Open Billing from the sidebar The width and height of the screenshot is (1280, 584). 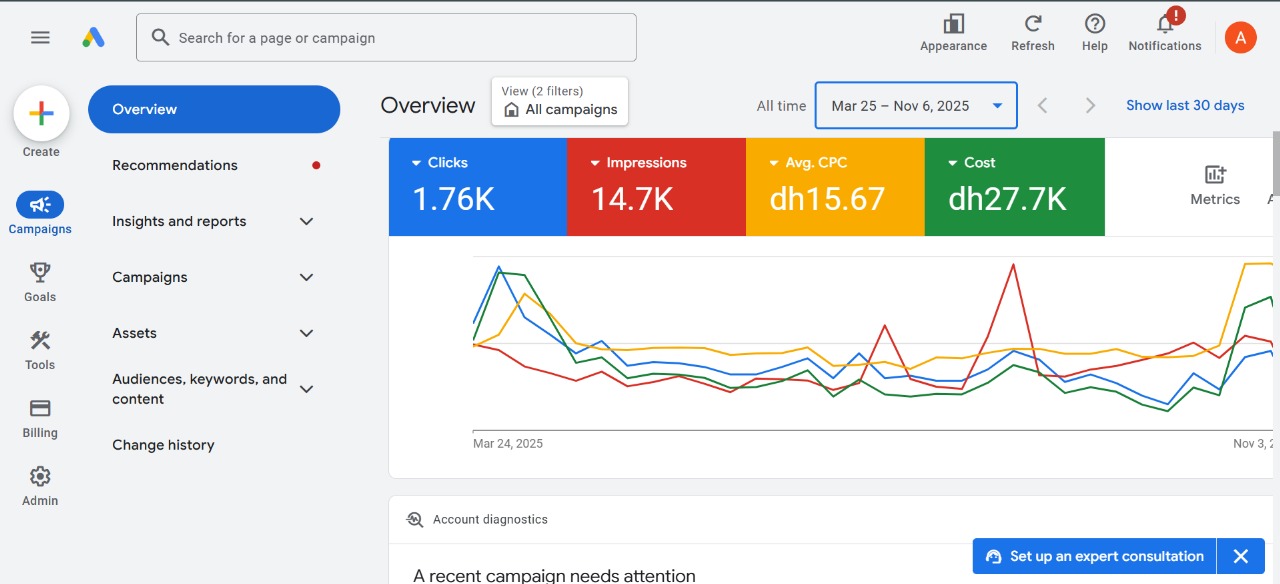(x=40, y=416)
